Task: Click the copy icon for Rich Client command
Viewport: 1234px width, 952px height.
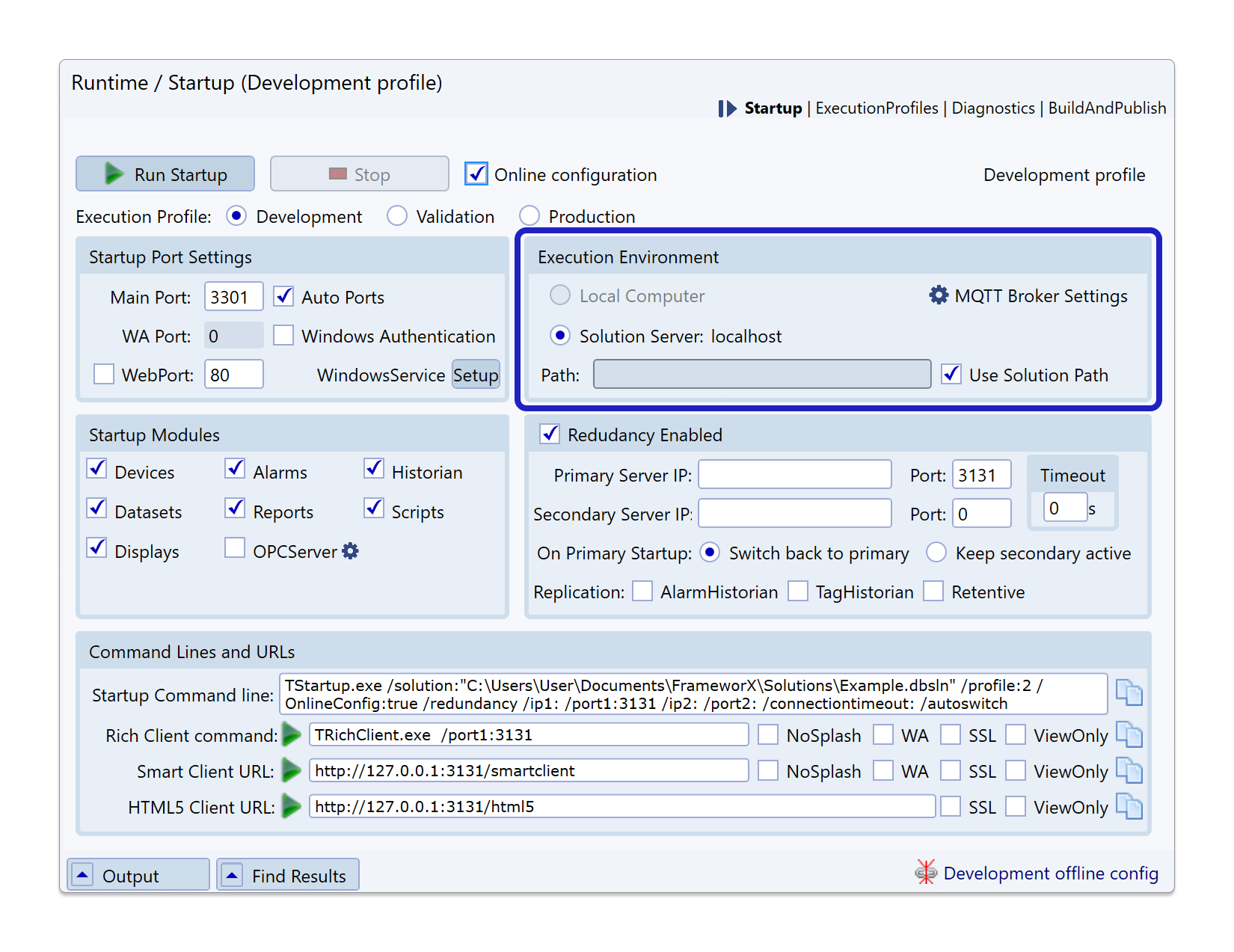Action: [x=1129, y=734]
